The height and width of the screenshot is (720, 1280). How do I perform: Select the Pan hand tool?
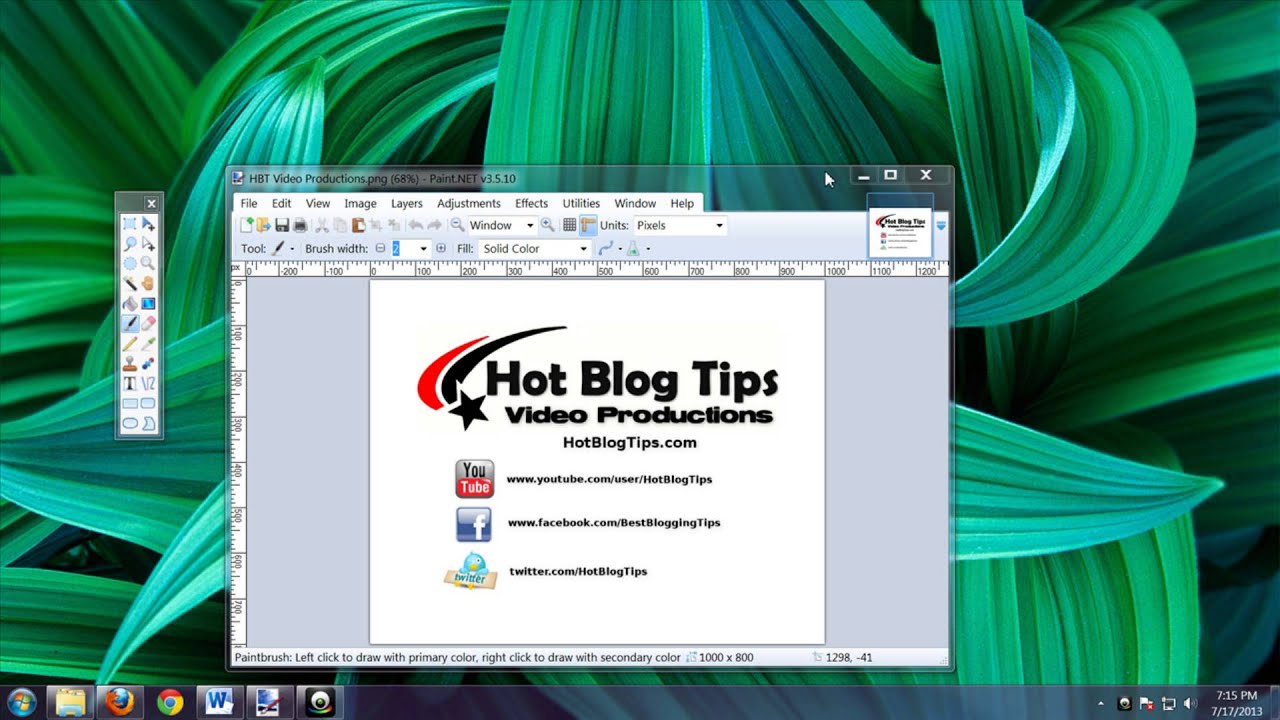coord(148,284)
